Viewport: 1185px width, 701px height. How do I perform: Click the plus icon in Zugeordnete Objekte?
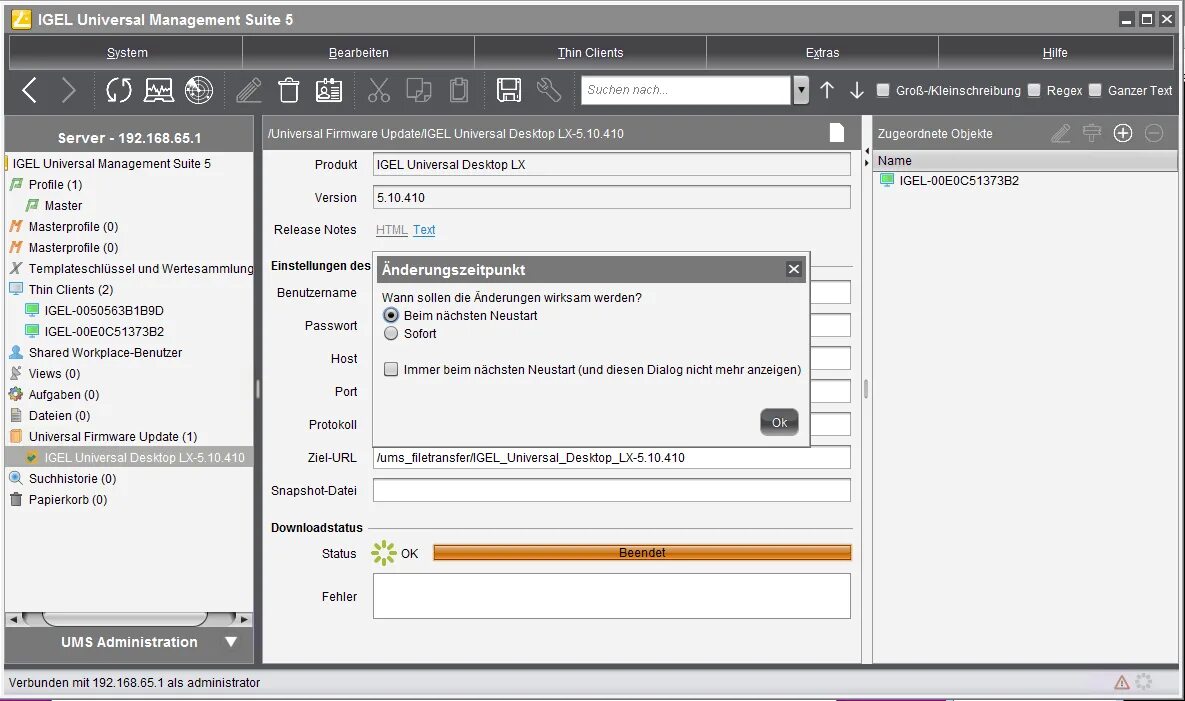click(x=1123, y=134)
